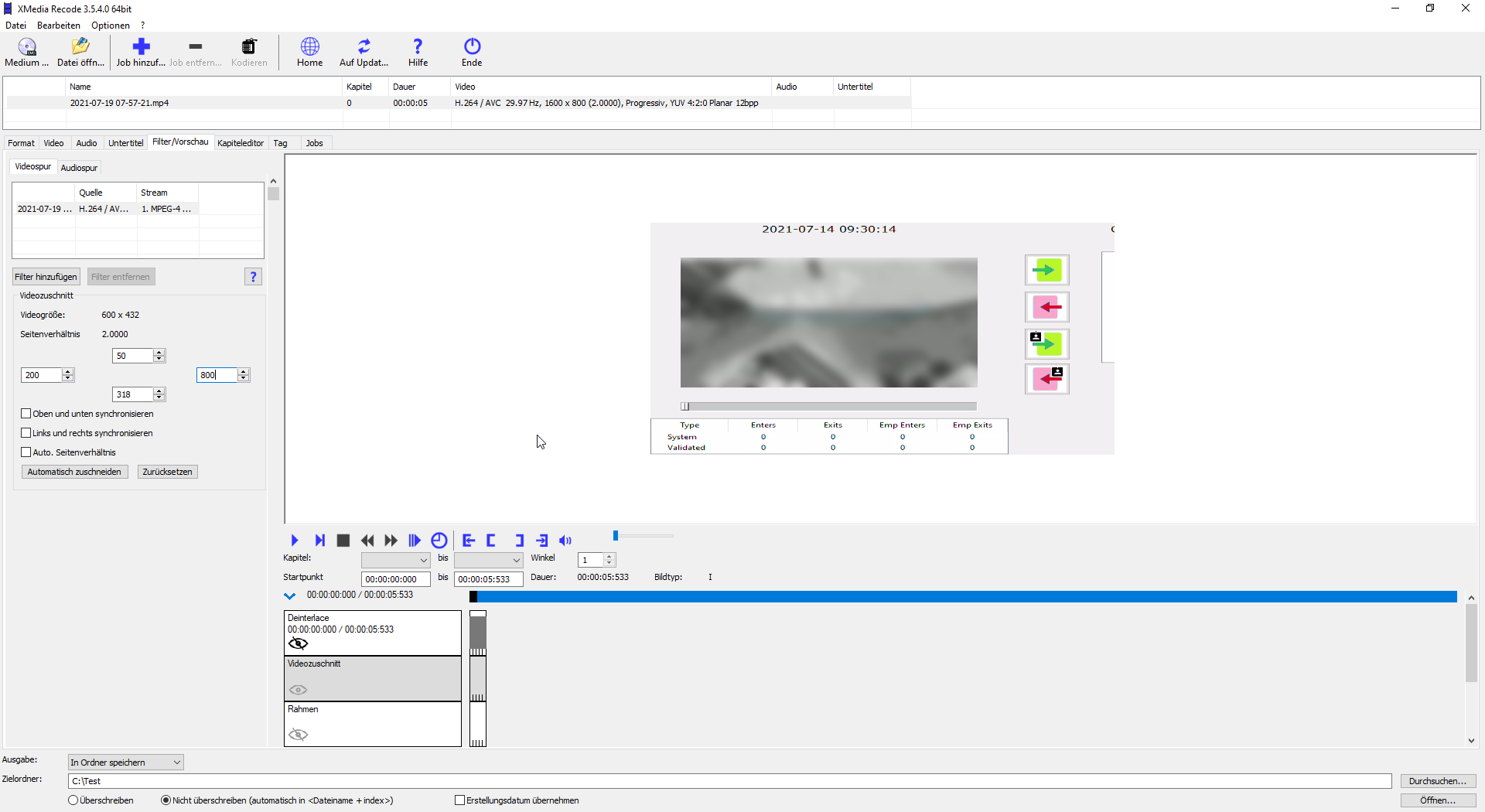Click the Zielordner path field C:\Test

pos(729,781)
